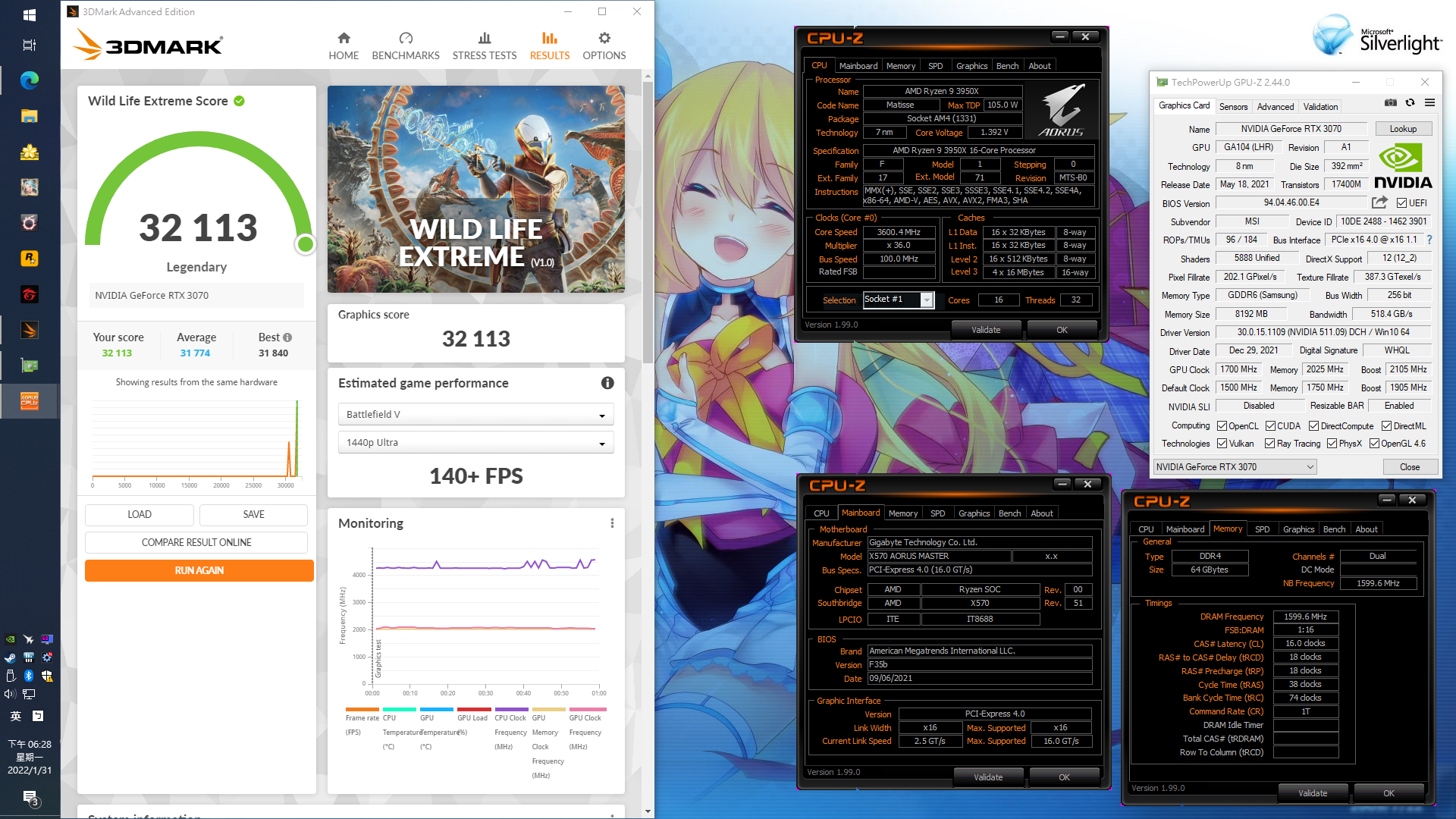Image resolution: width=1456 pixels, height=819 pixels.
Task: Launch Microsoft Edge from taskbar
Action: point(29,80)
